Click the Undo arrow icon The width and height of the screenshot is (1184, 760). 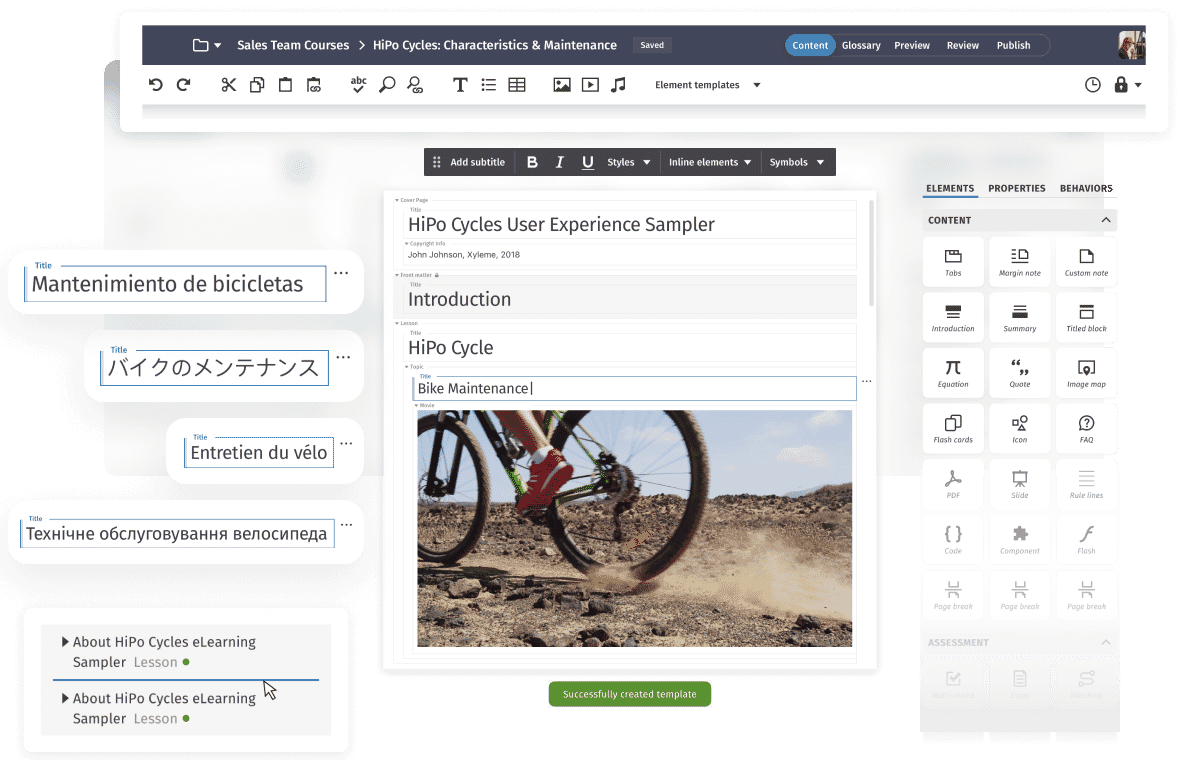point(155,85)
